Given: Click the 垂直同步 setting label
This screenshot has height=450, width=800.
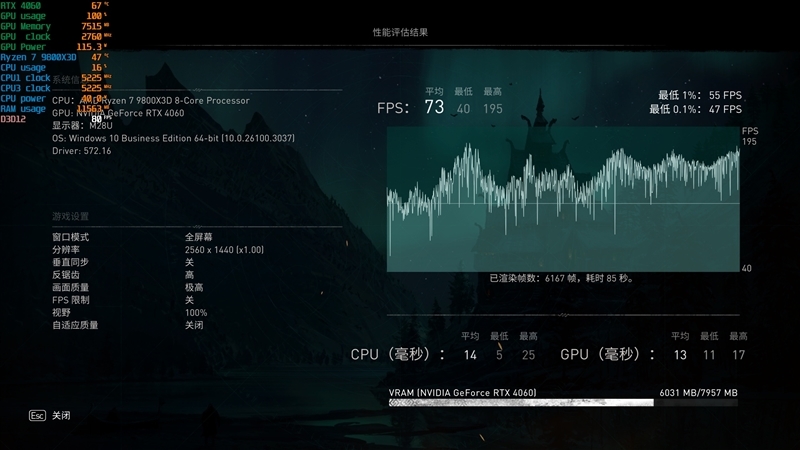Looking at the screenshot, I should tap(70, 262).
